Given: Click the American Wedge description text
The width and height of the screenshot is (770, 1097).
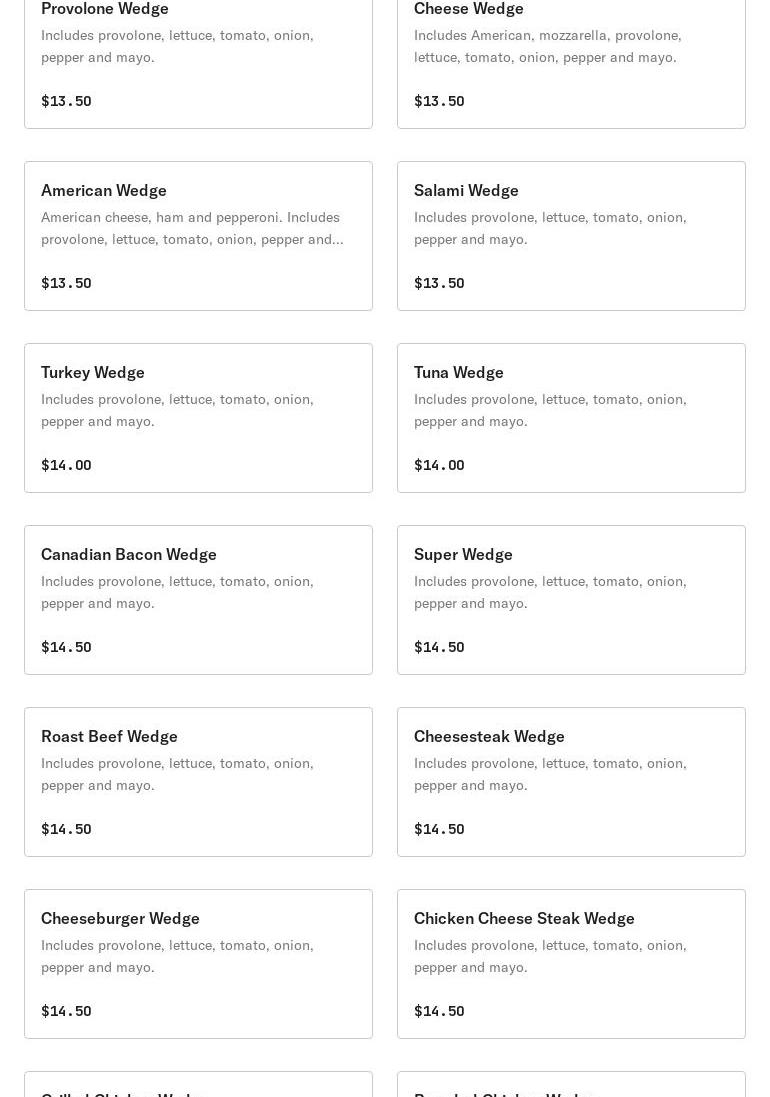Looking at the screenshot, I should (192, 228).
